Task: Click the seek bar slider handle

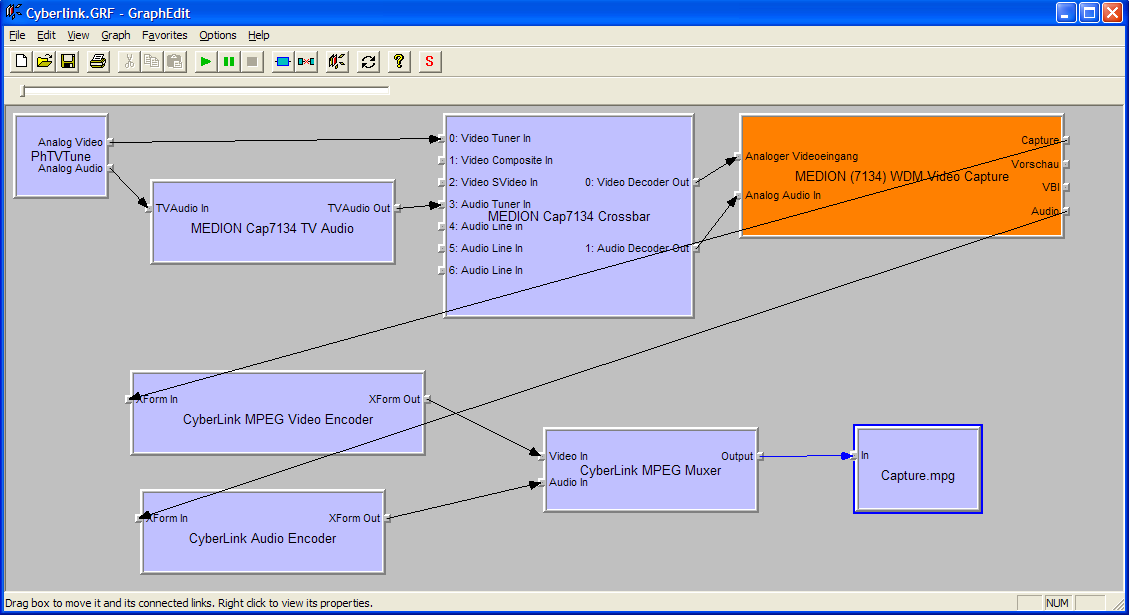Action: pyautogui.click(x=24, y=92)
